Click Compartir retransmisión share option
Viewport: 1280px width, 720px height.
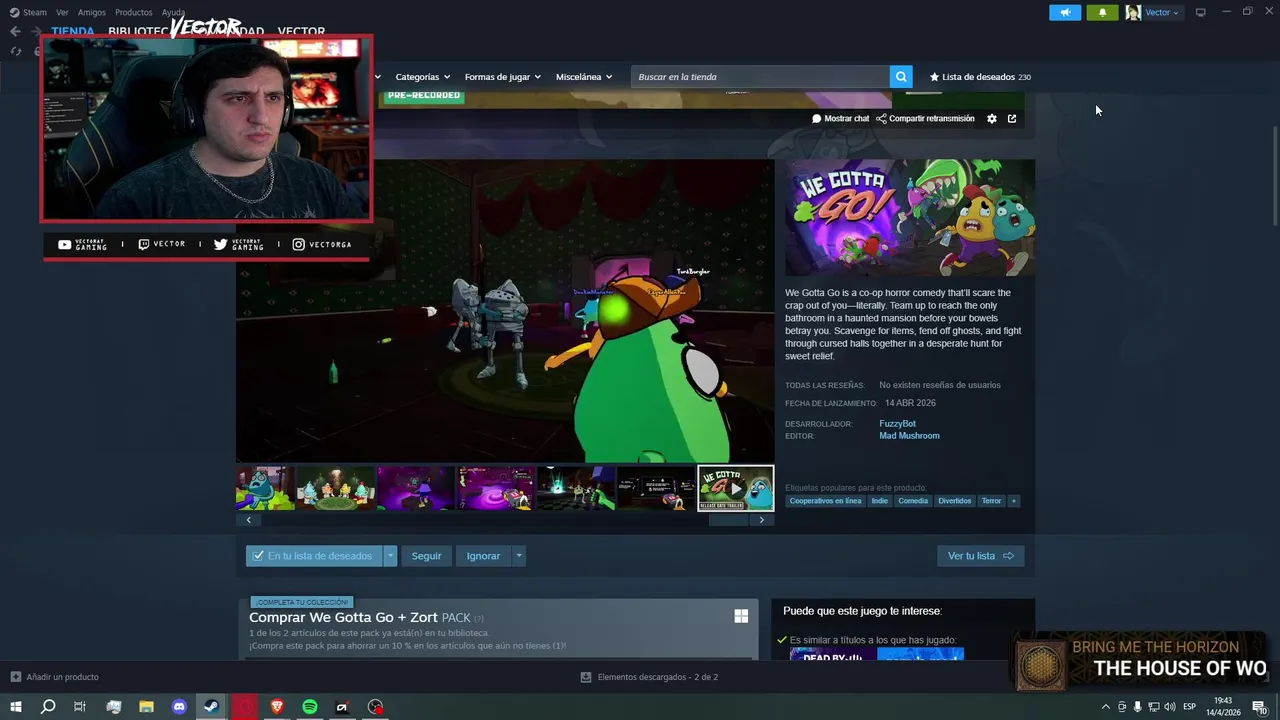click(925, 119)
